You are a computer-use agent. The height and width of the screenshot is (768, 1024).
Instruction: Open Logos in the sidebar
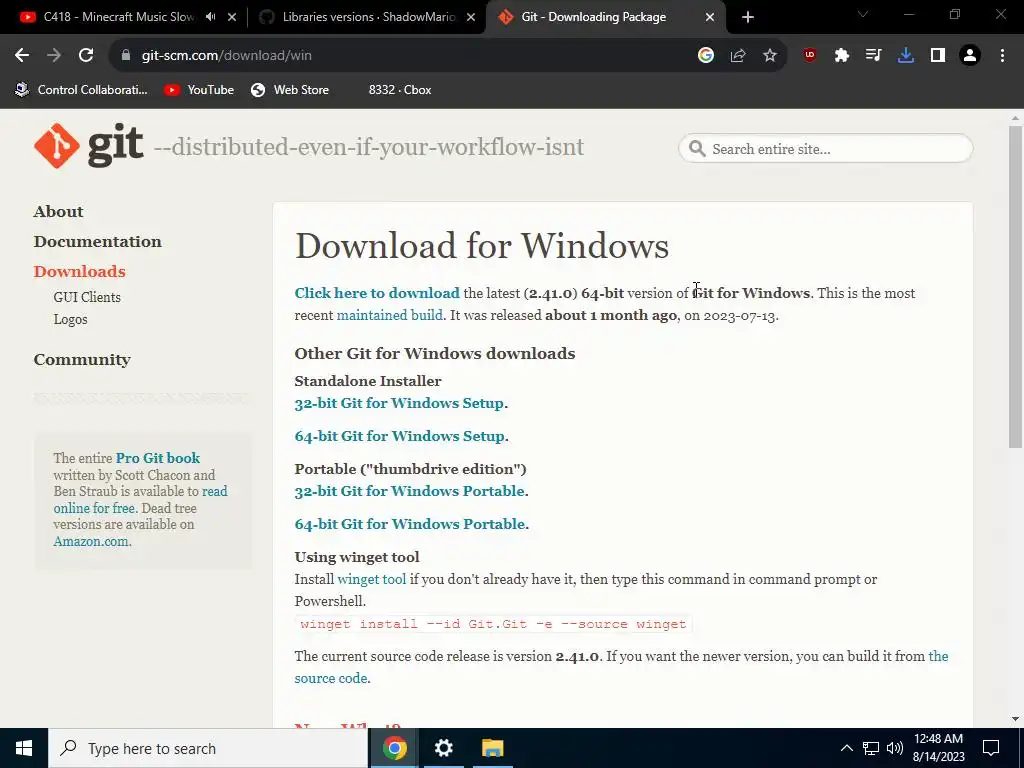pos(71,319)
